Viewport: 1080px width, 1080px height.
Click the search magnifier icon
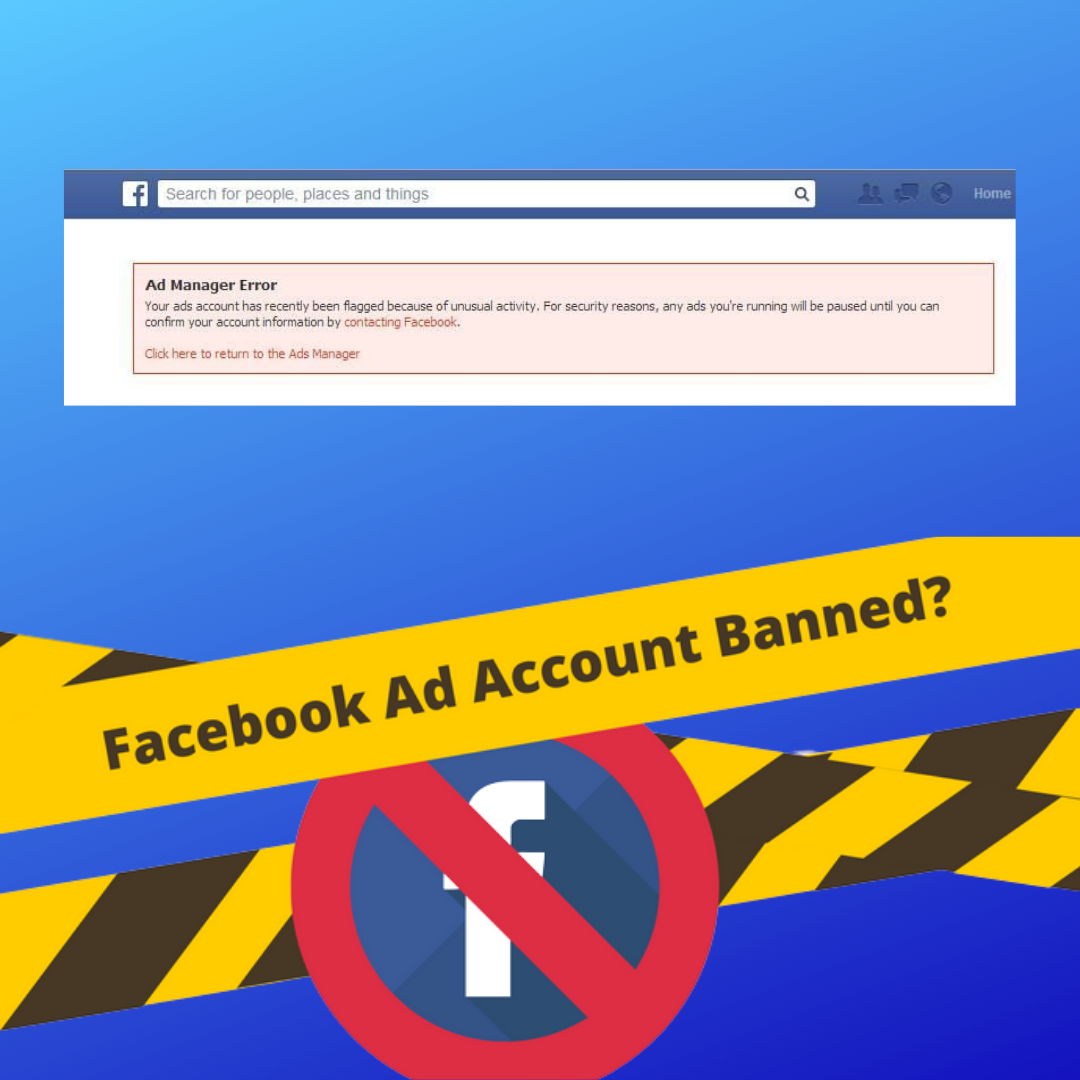pyautogui.click(x=801, y=194)
